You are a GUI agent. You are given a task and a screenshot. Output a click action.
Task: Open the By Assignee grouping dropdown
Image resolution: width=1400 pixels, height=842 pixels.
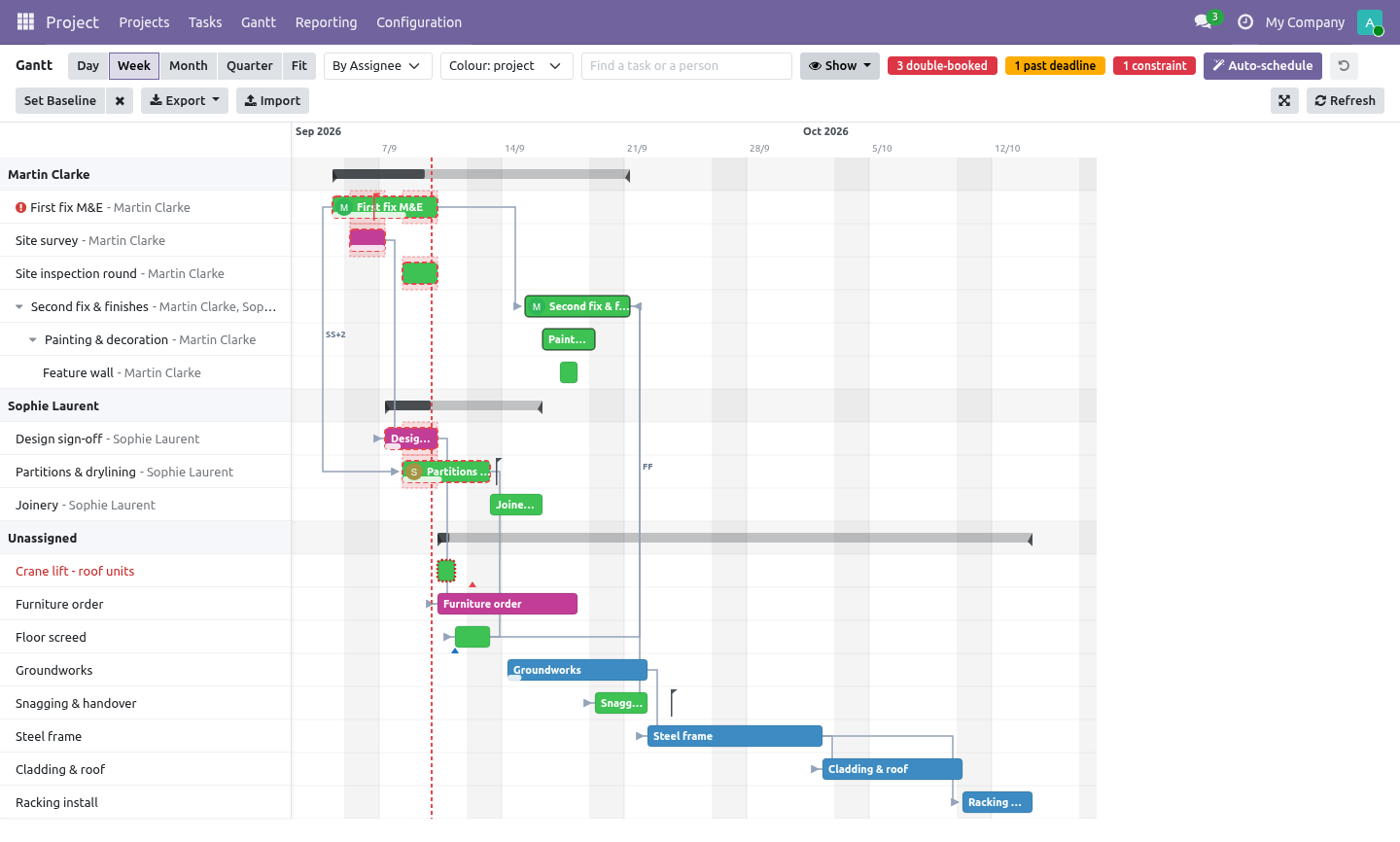coord(378,66)
